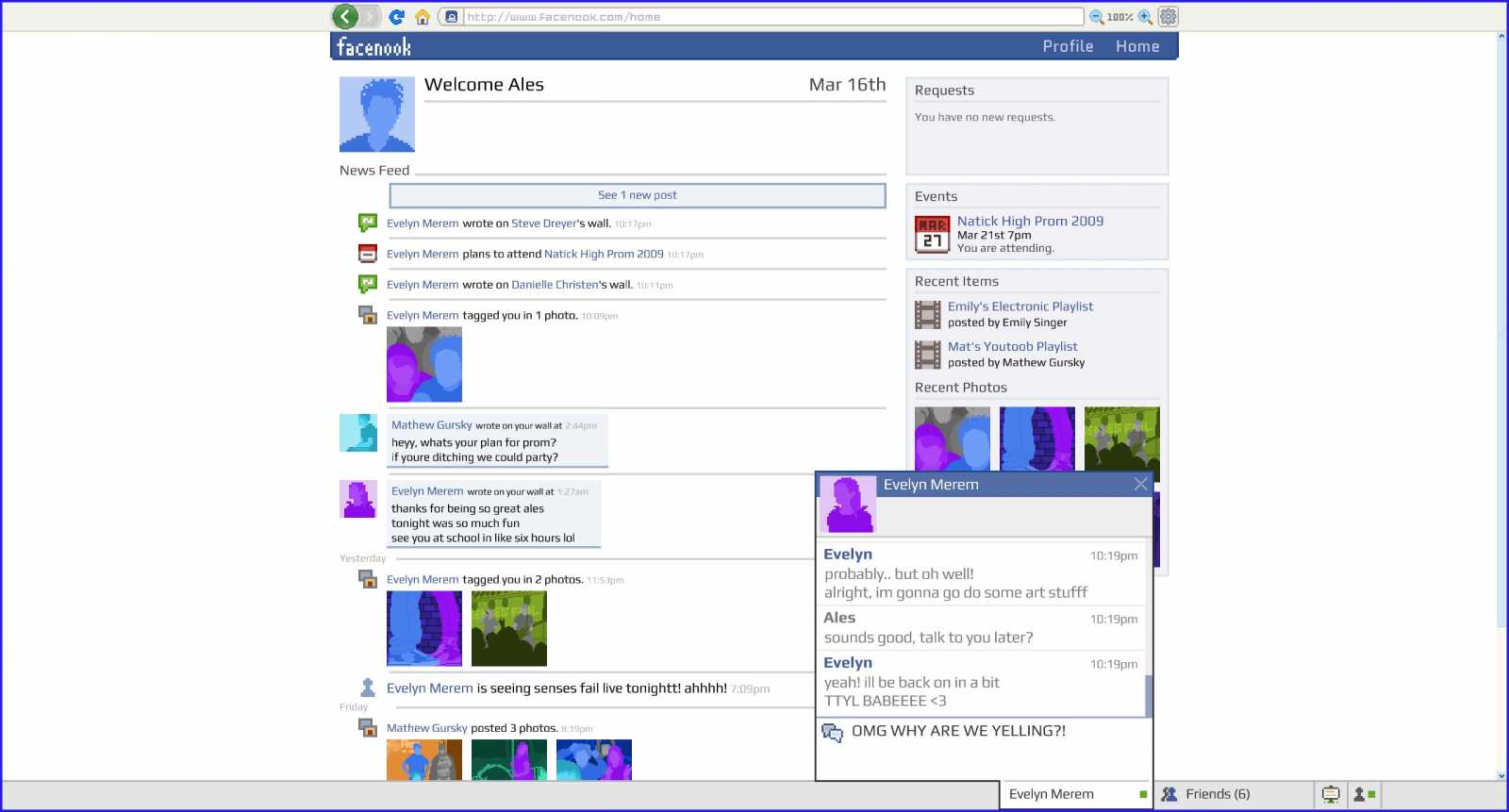Open Evelyn Merem link in senses fail status
The width and height of the screenshot is (1509, 812).
(430, 688)
